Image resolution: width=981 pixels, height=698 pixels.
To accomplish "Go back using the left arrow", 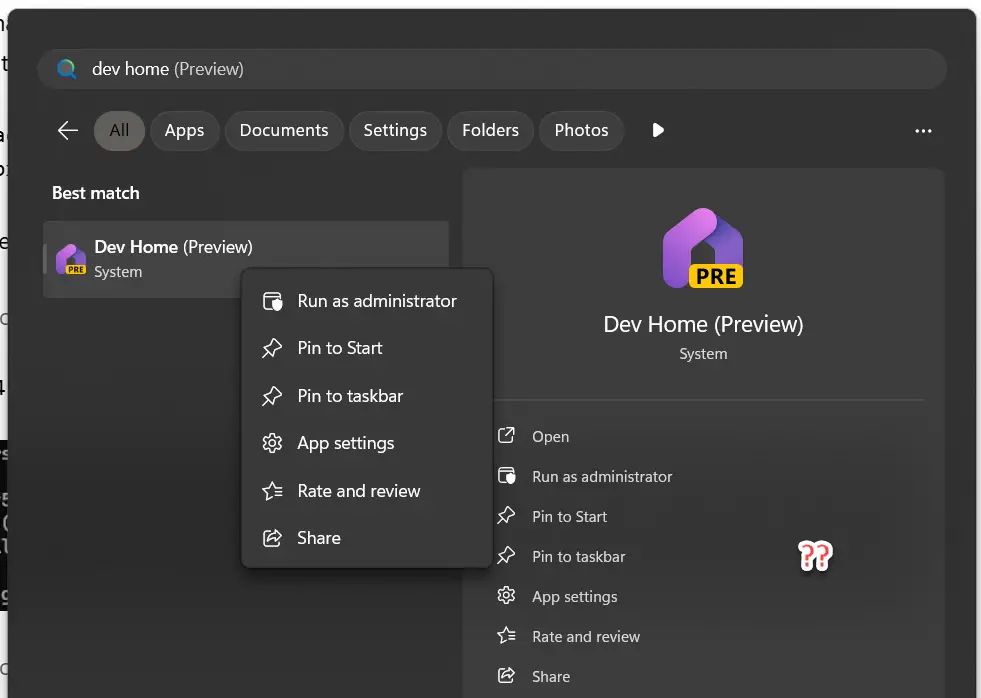I will pyautogui.click(x=68, y=130).
